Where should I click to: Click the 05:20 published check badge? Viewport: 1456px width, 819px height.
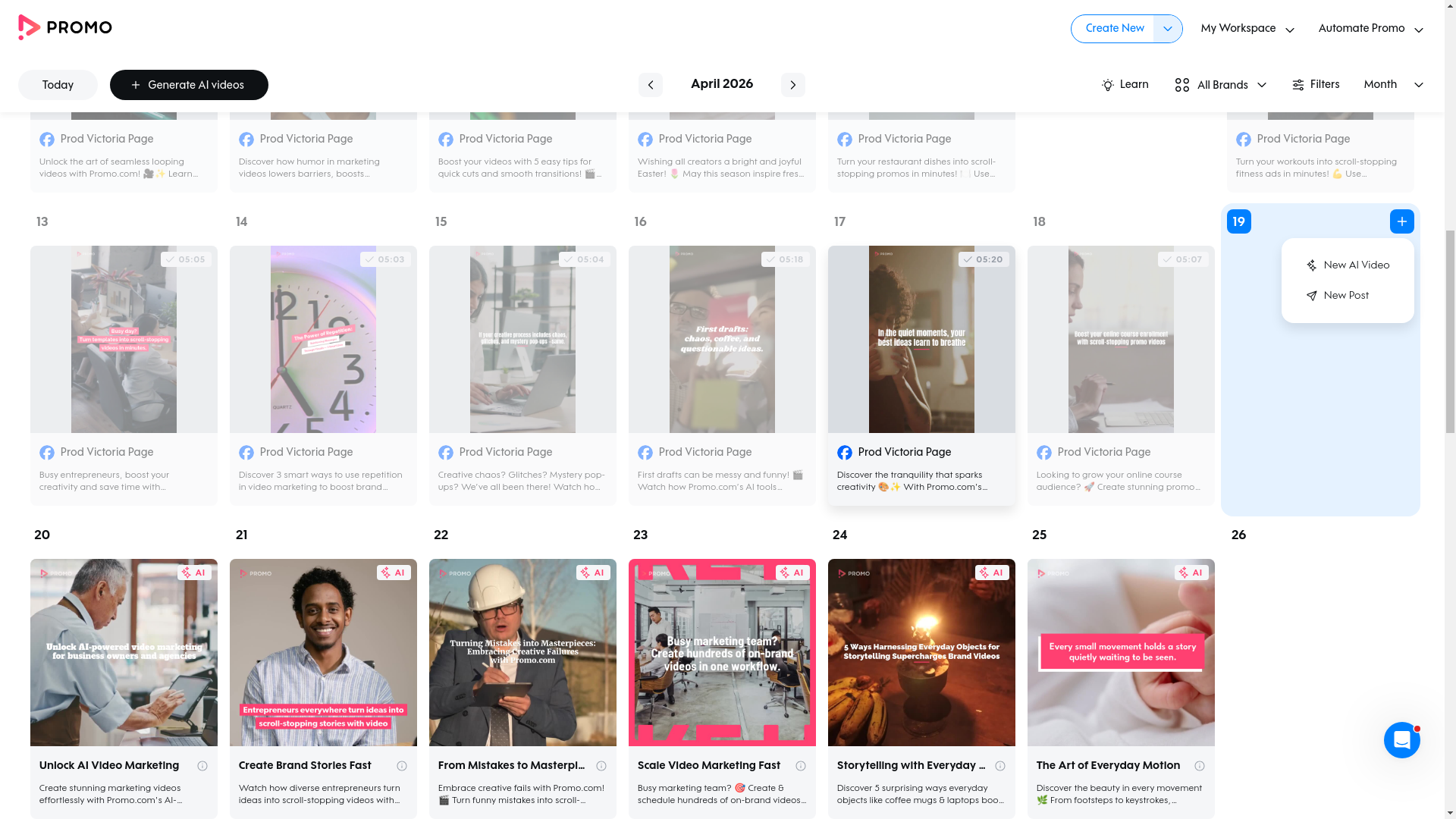pos(984,259)
